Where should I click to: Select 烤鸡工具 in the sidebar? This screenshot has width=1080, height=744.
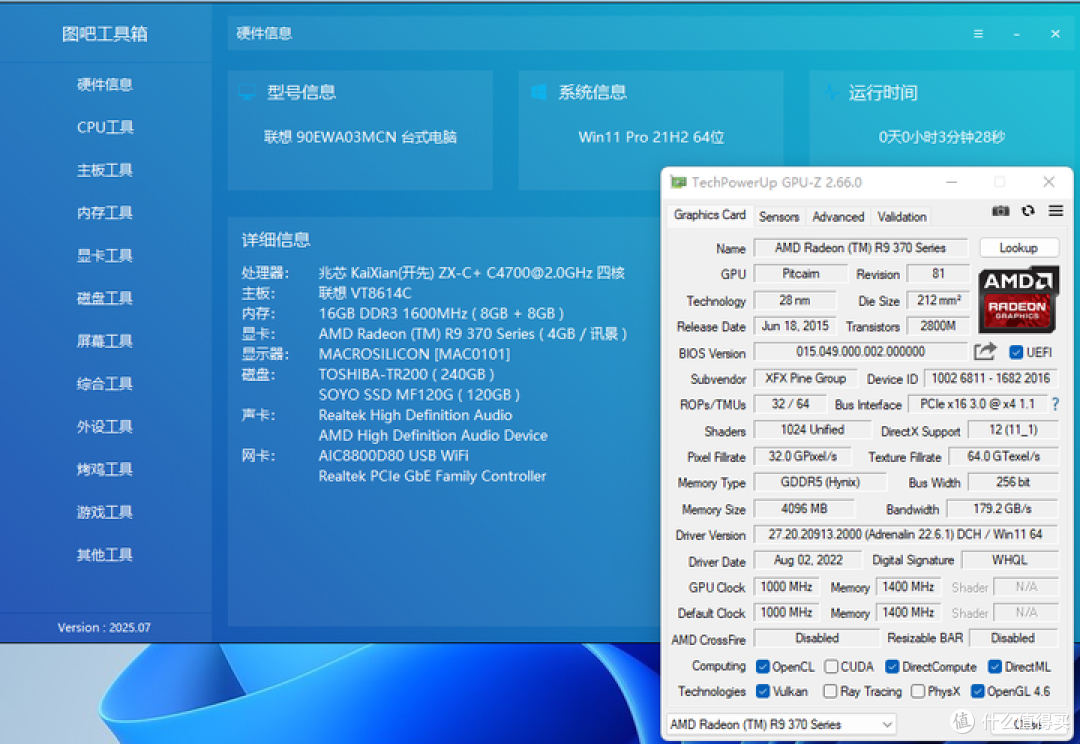click(105, 469)
